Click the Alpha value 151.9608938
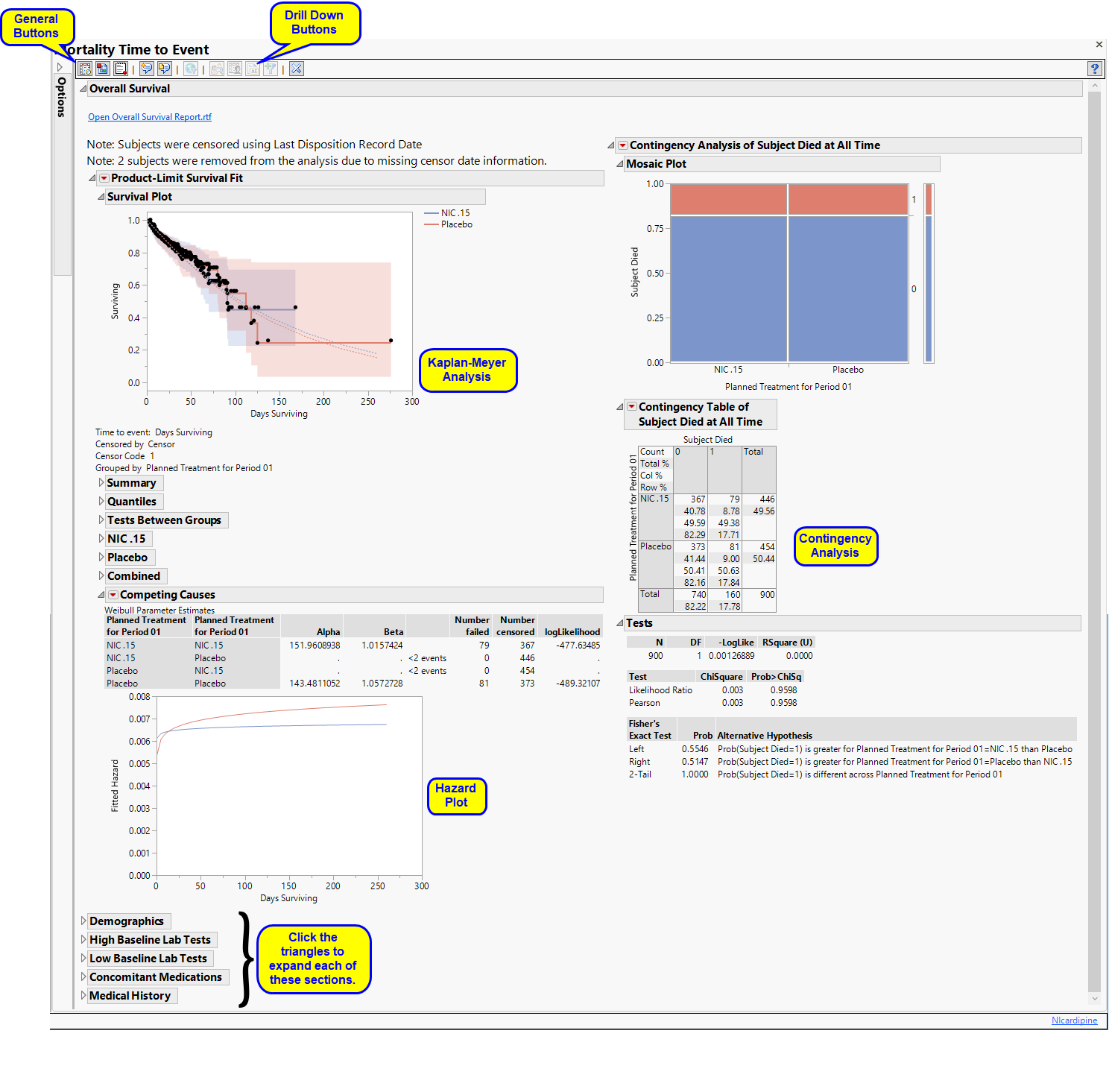Image resolution: width=1109 pixels, height=1092 pixels. pyautogui.click(x=315, y=646)
